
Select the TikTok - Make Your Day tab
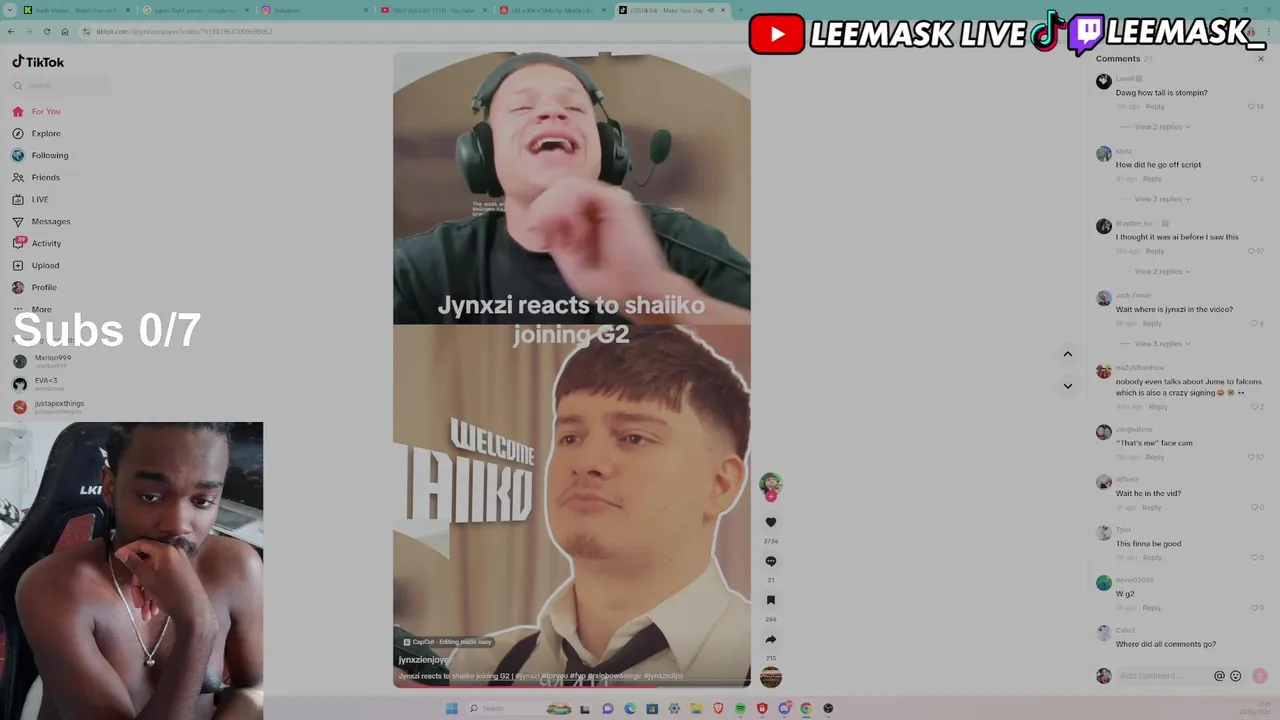coord(672,10)
